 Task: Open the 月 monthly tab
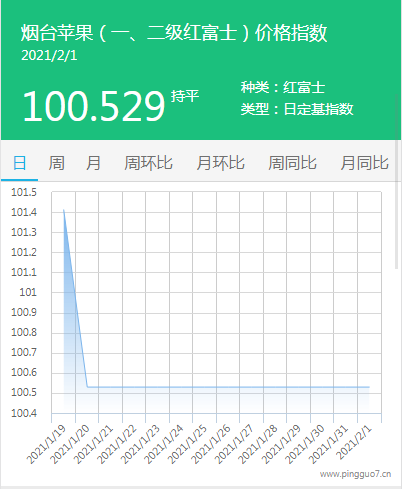[x=93, y=163]
